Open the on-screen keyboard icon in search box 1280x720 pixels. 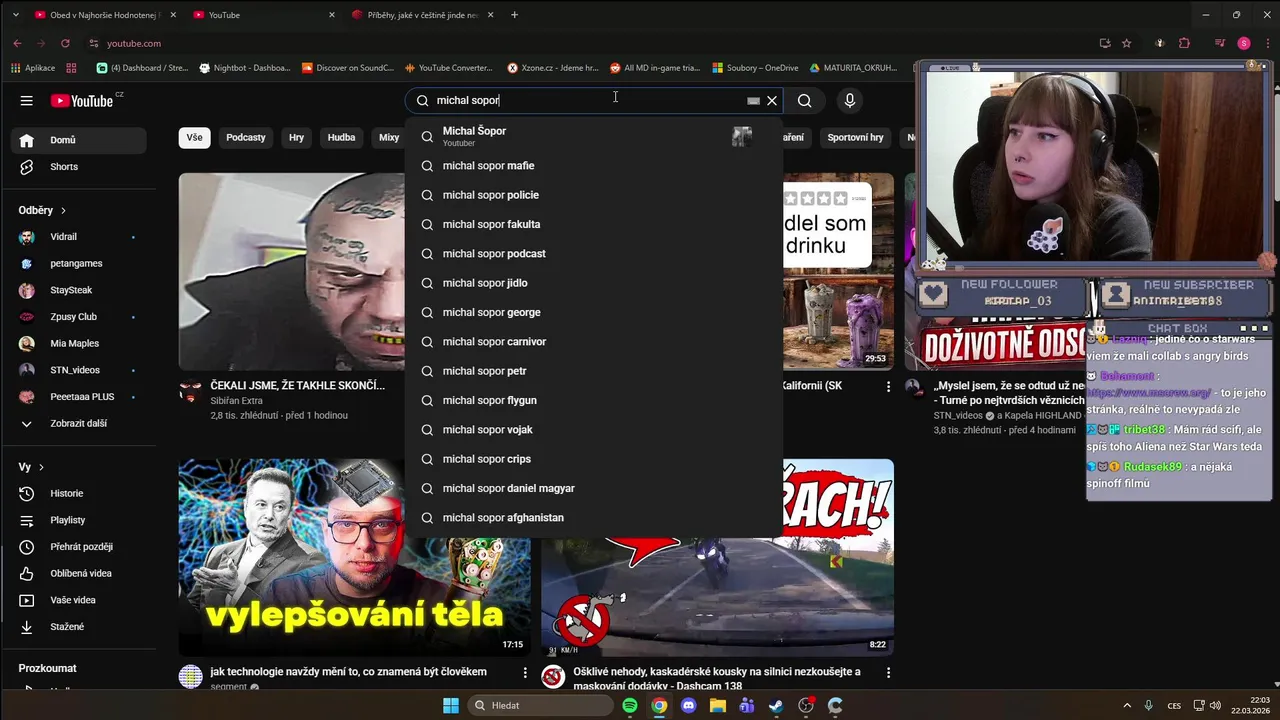[x=753, y=100]
